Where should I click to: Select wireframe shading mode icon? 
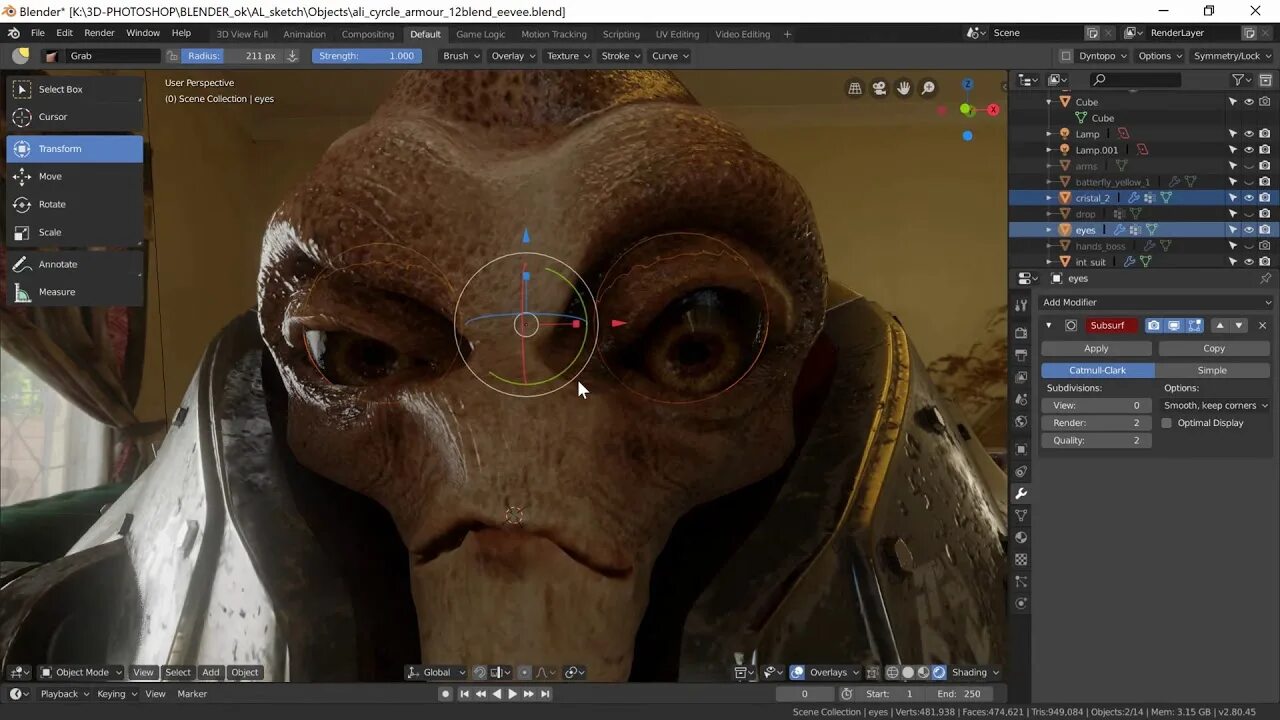pyautogui.click(x=893, y=672)
